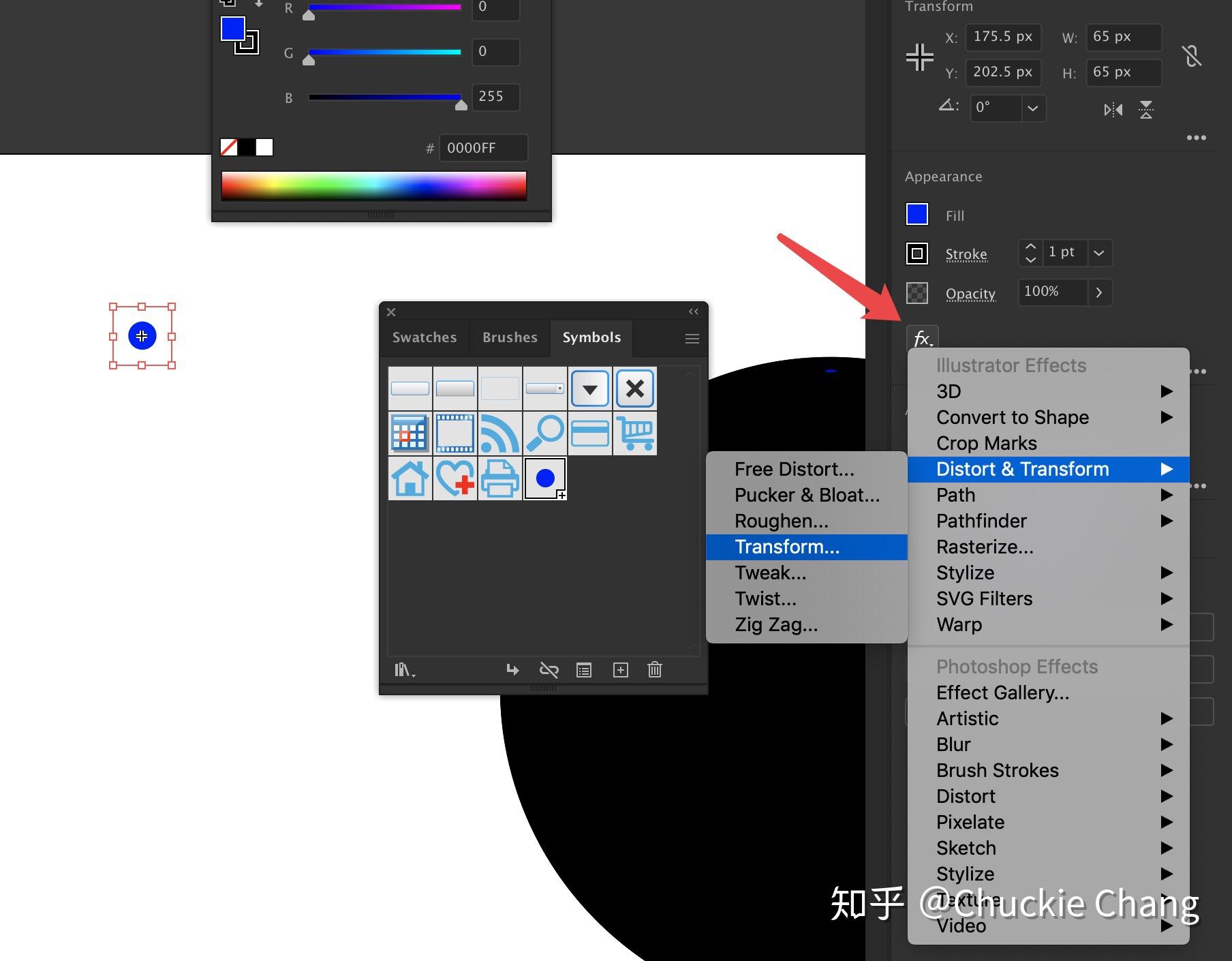Select the dropdown arrow symbol
The height and width of the screenshot is (961, 1232).
point(590,388)
